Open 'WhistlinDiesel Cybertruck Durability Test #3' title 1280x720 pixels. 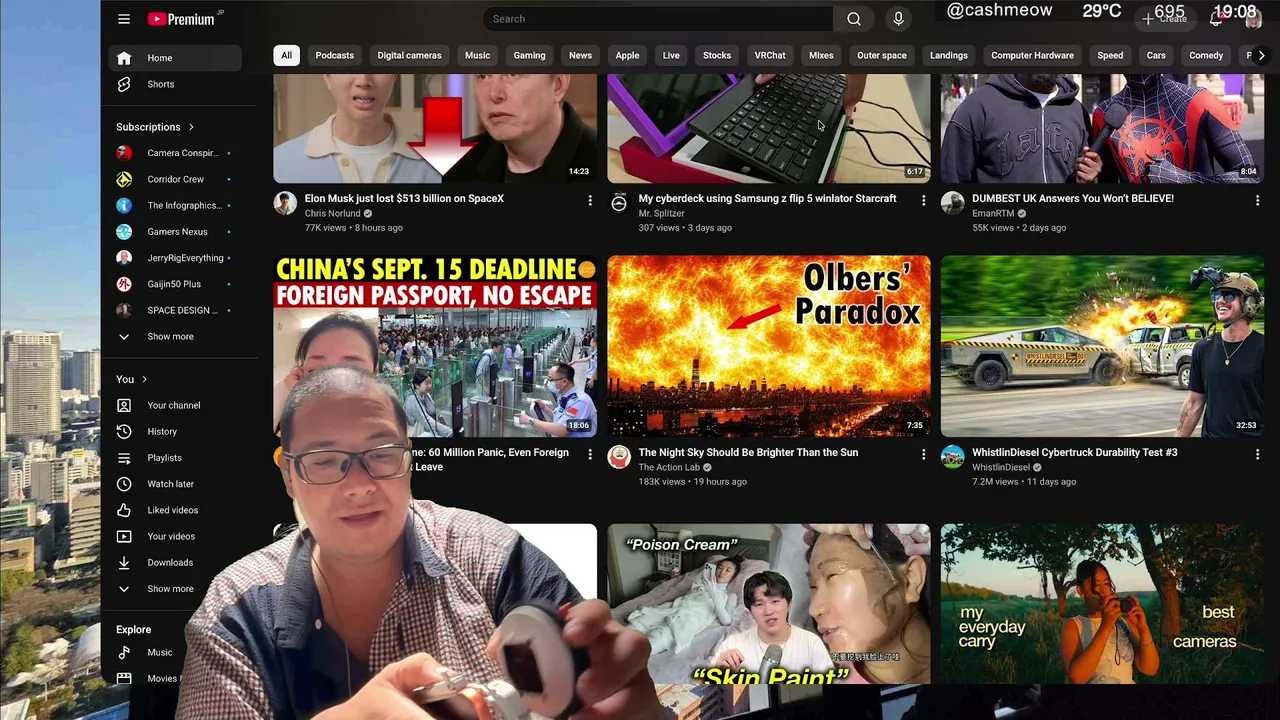(x=1075, y=452)
